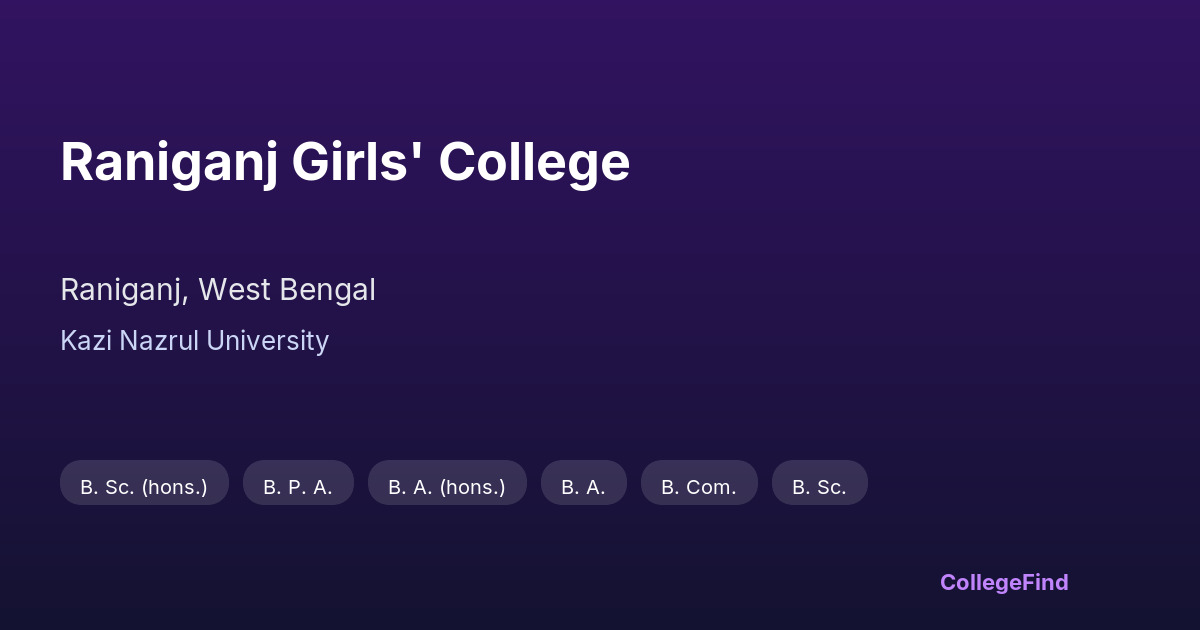
Task: Choose the plain B. A. course chip
Action: [x=583, y=487]
